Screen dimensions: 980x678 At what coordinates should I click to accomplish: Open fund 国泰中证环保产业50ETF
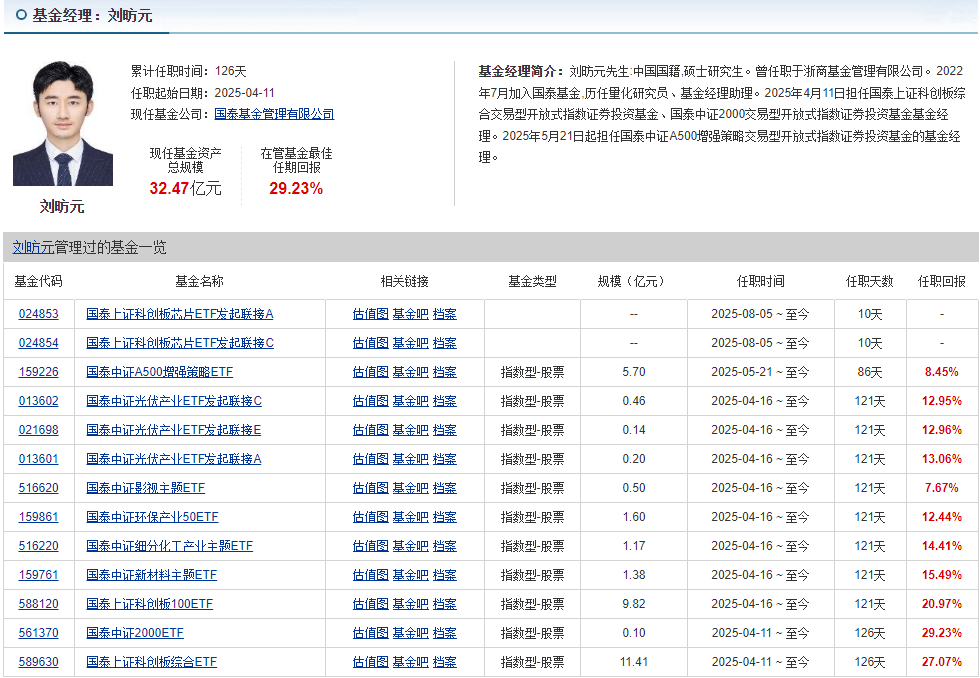(x=152, y=517)
